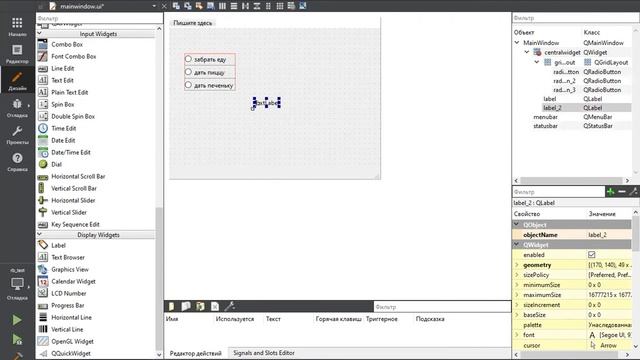Expand the sizePolicy property

coord(517,275)
